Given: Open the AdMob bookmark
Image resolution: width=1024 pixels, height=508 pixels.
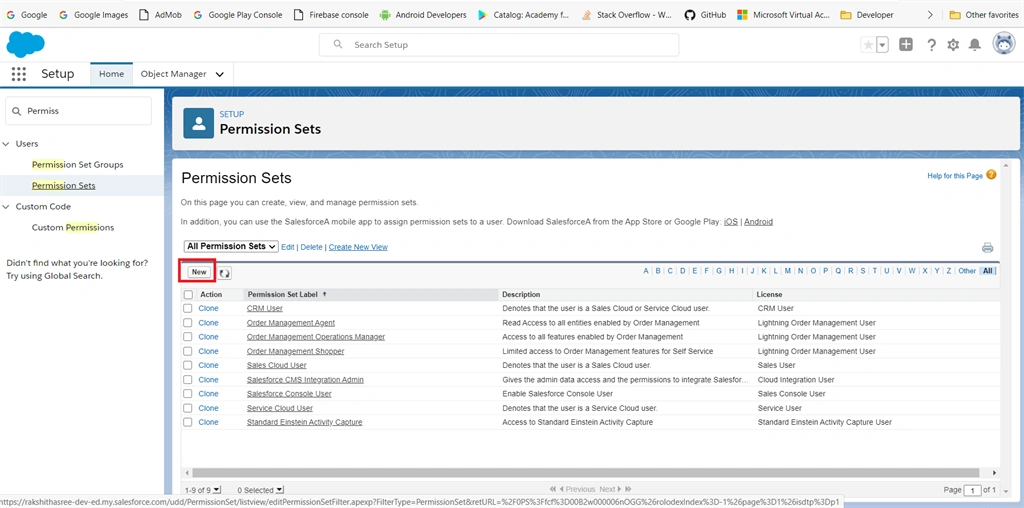Looking at the screenshot, I should pyautogui.click(x=161, y=14).
